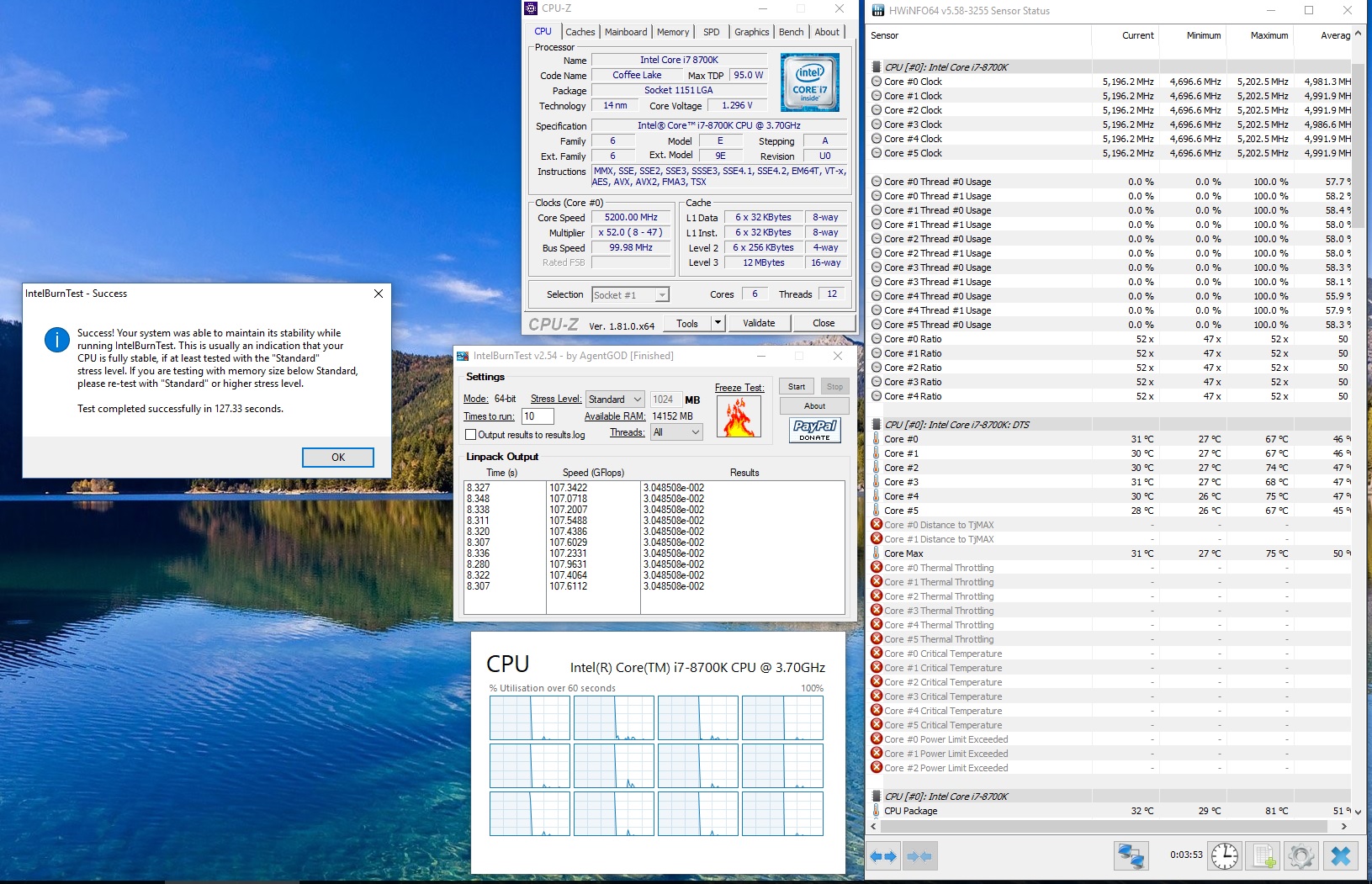Click the memory size MB input field
The image size is (1372, 884).
coord(665,400)
